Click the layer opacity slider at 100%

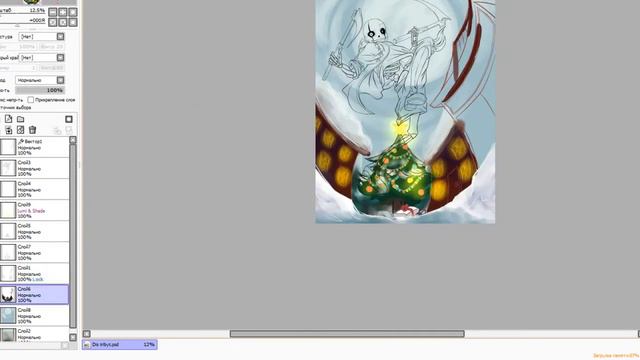(40, 90)
